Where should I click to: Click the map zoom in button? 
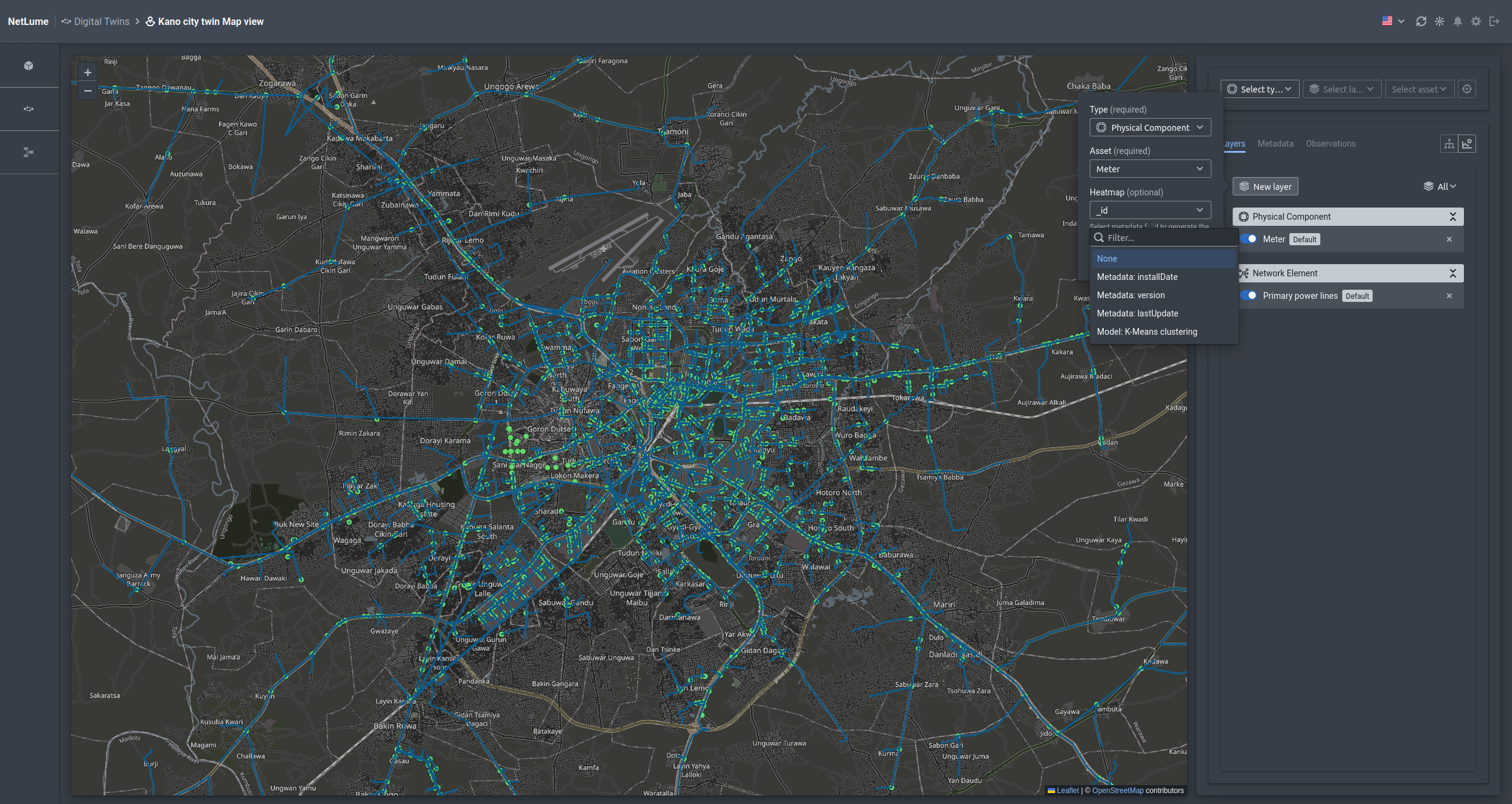coord(88,72)
